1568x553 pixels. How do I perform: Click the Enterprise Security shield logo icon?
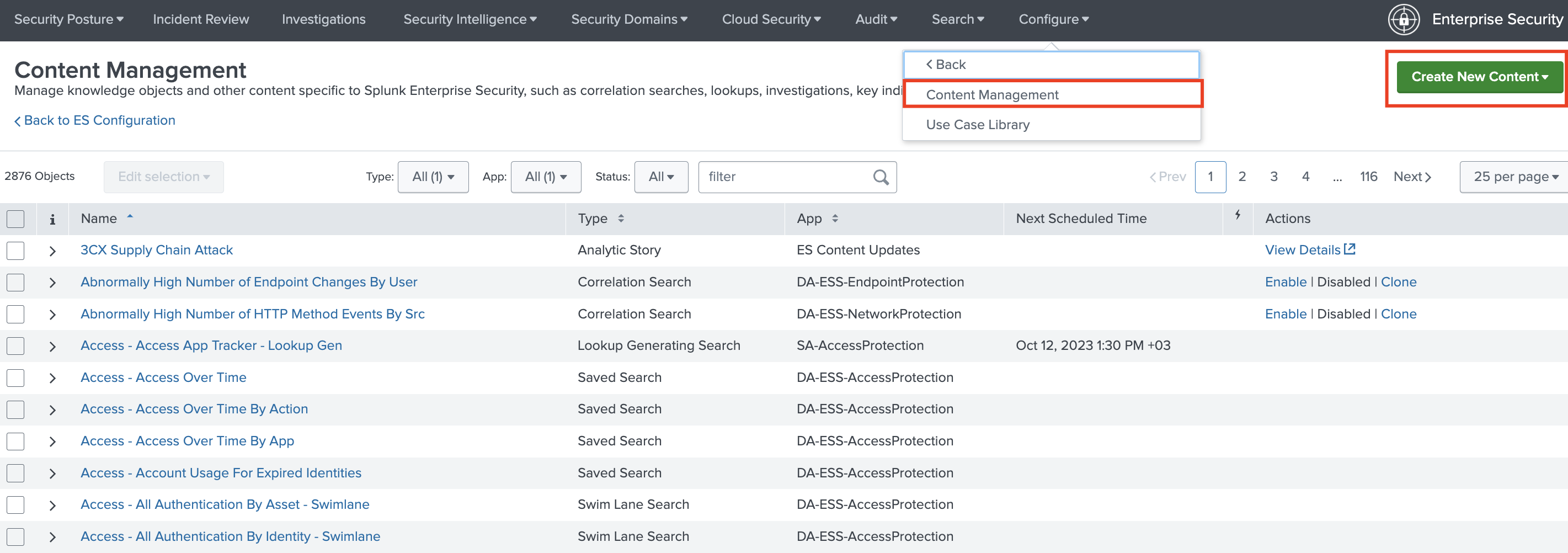[1403, 19]
